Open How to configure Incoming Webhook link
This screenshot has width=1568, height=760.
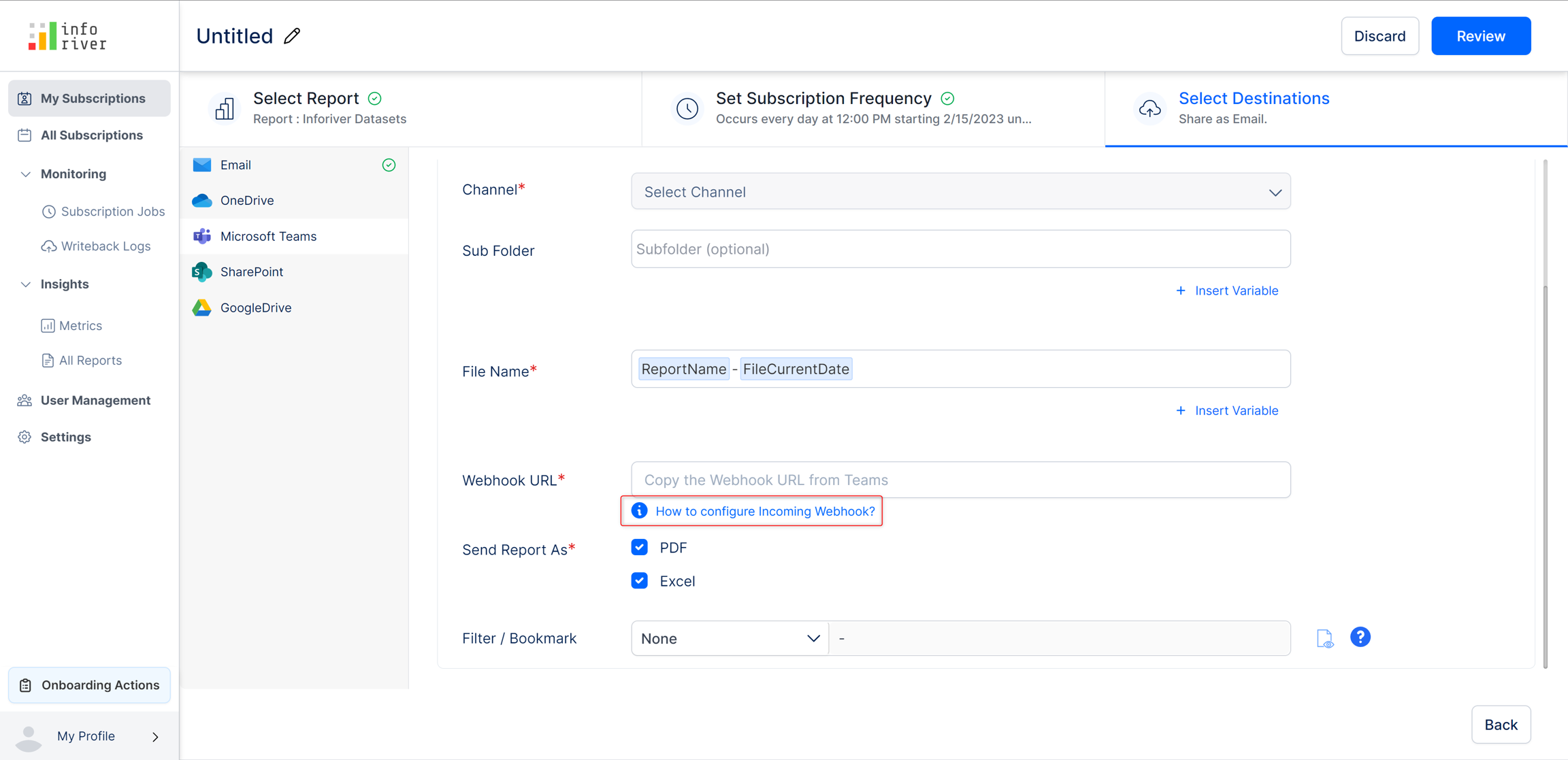coord(764,511)
